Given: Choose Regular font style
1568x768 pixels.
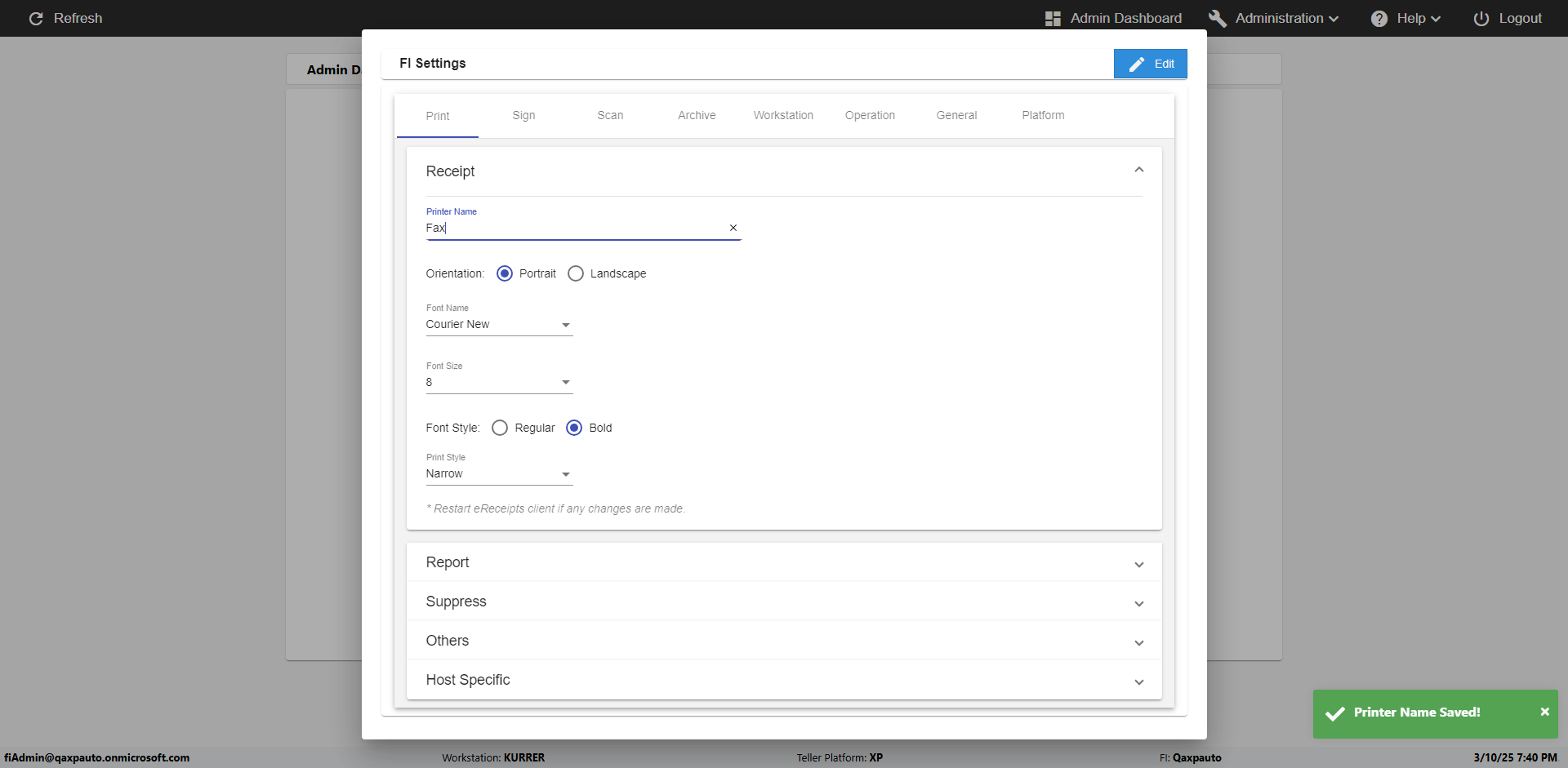Looking at the screenshot, I should click(x=500, y=428).
